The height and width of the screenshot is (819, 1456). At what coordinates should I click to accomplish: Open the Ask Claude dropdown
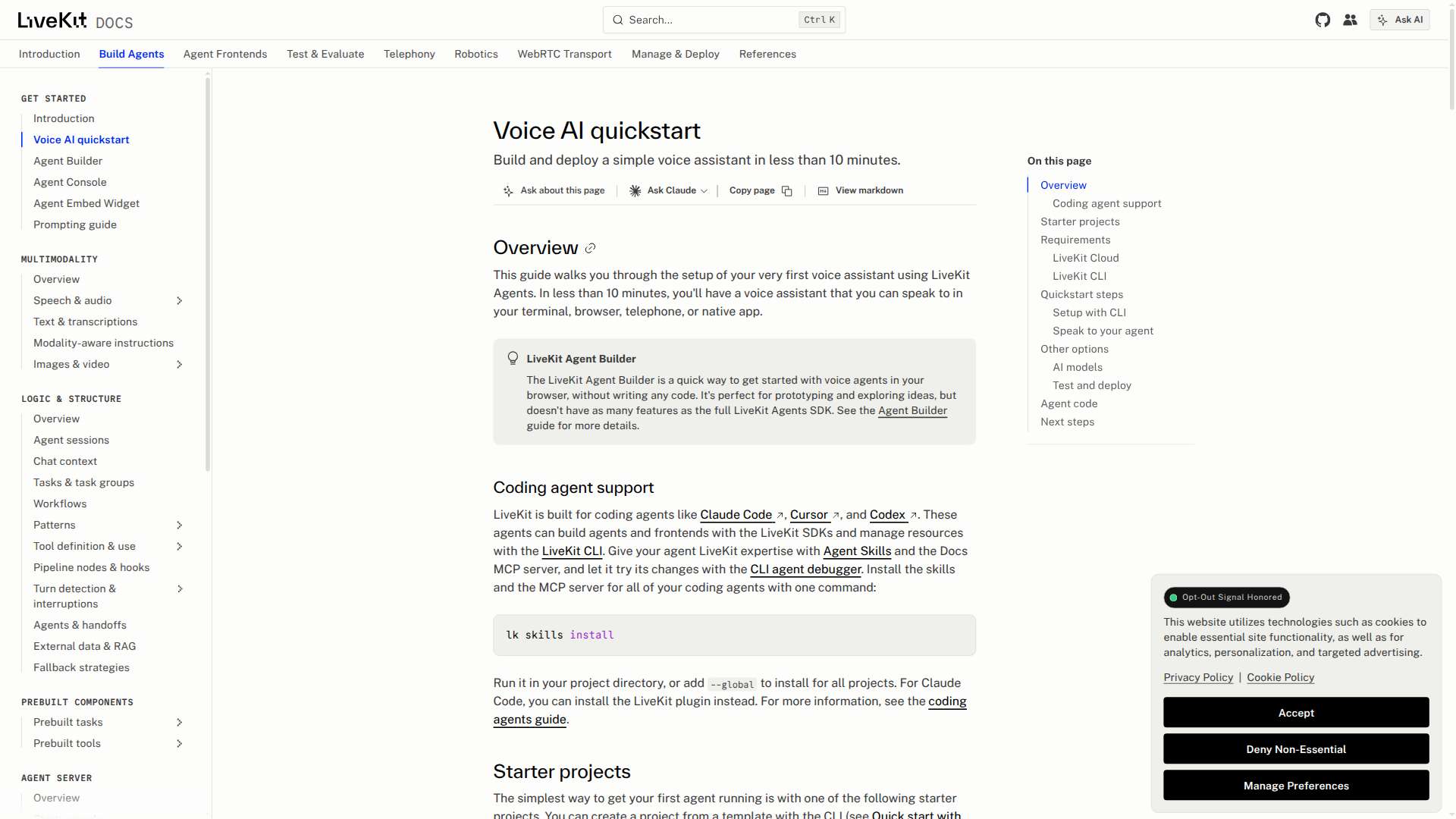tap(668, 190)
